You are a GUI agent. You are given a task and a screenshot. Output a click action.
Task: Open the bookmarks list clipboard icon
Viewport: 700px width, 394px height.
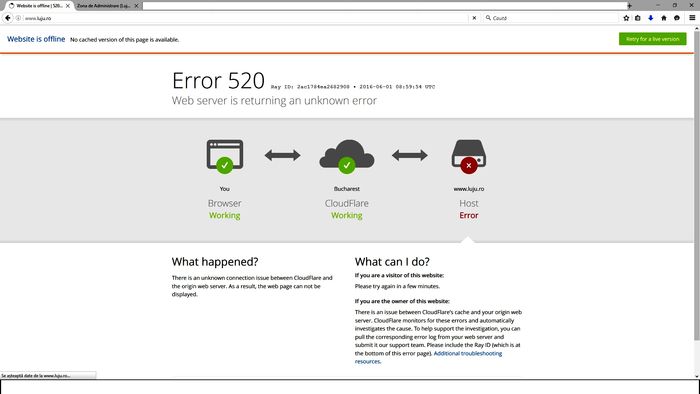point(638,18)
